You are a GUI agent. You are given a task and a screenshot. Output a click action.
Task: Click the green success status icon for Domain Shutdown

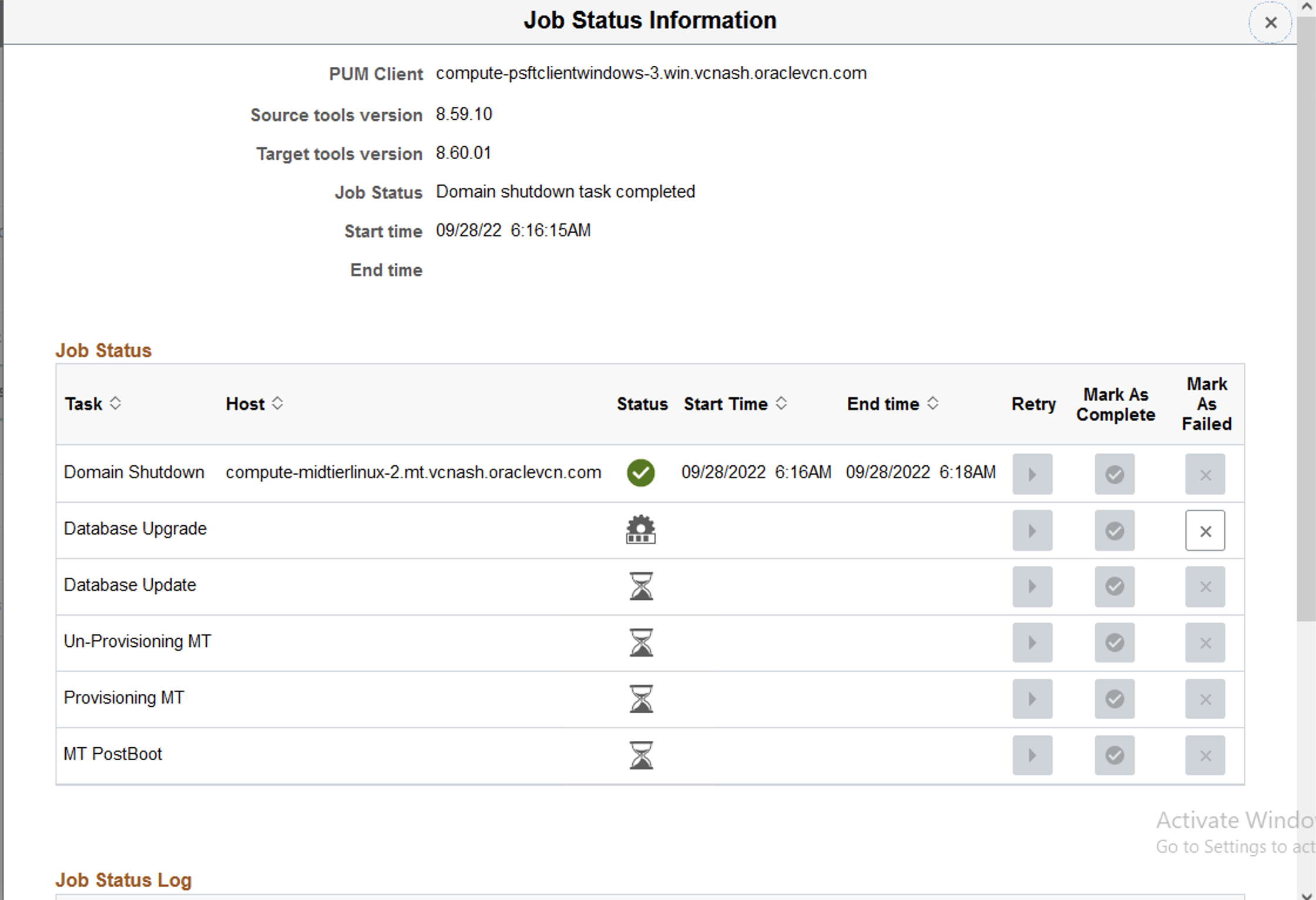tap(640, 473)
